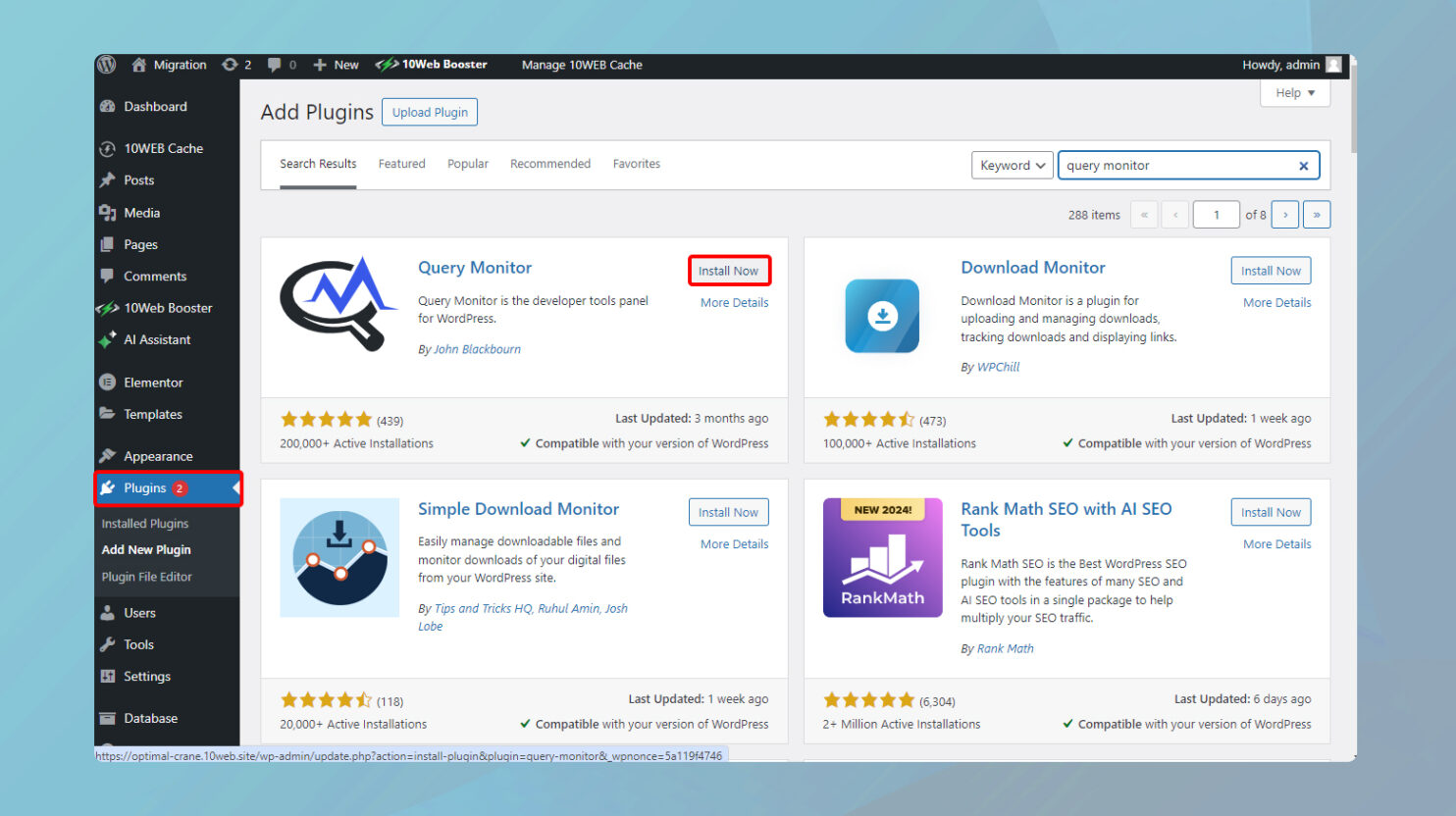Expand the Help dropdown

1294,91
